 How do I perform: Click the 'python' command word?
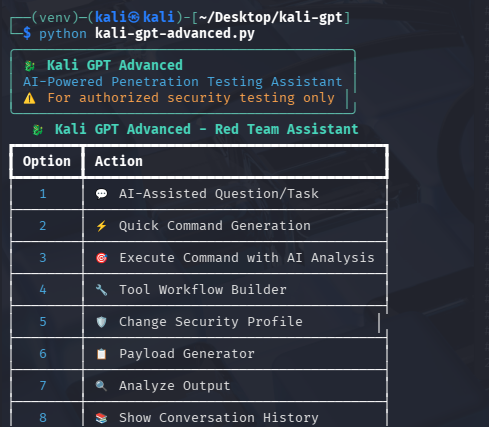pyautogui.click(x=63, y=34)
